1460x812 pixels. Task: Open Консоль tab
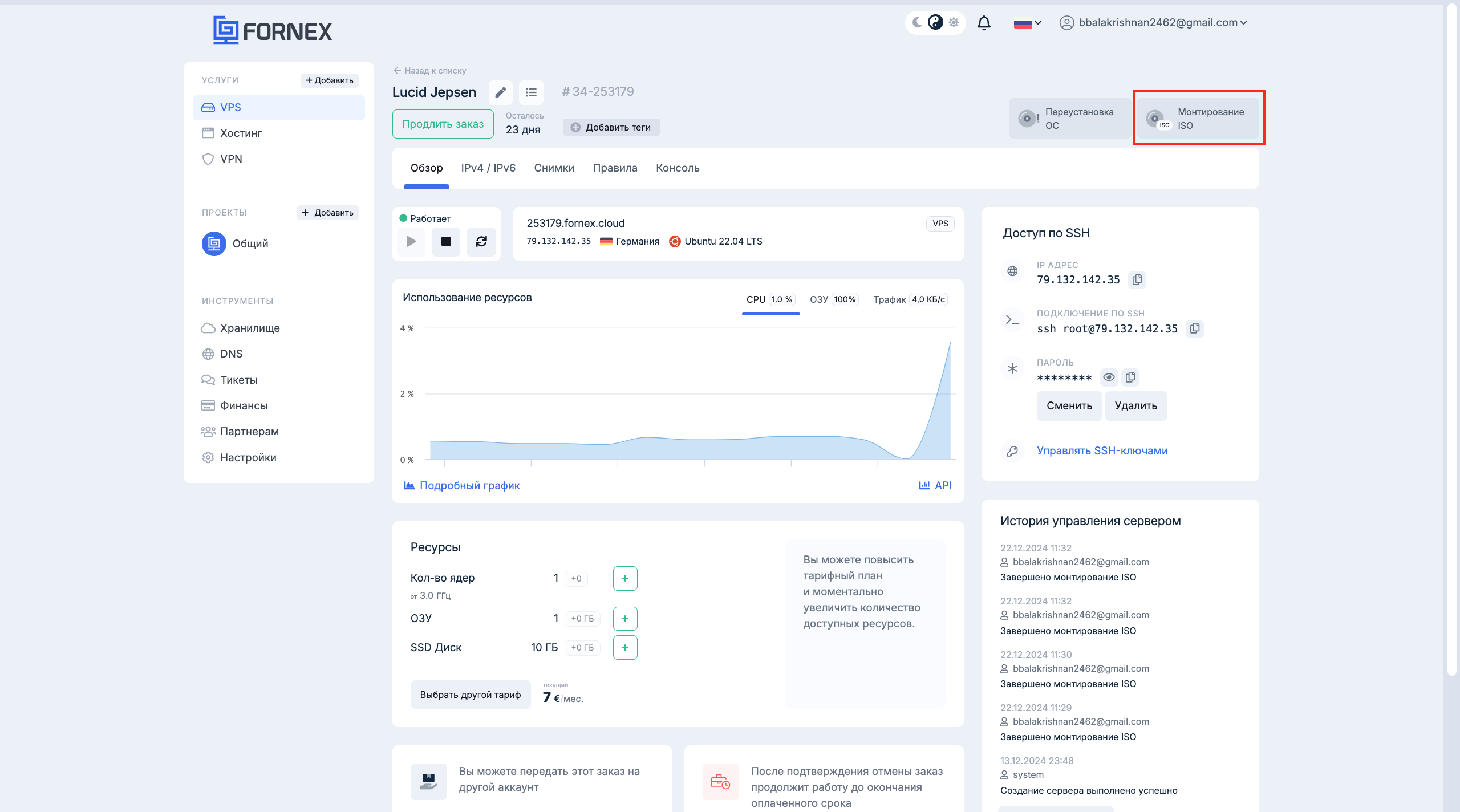678,168
